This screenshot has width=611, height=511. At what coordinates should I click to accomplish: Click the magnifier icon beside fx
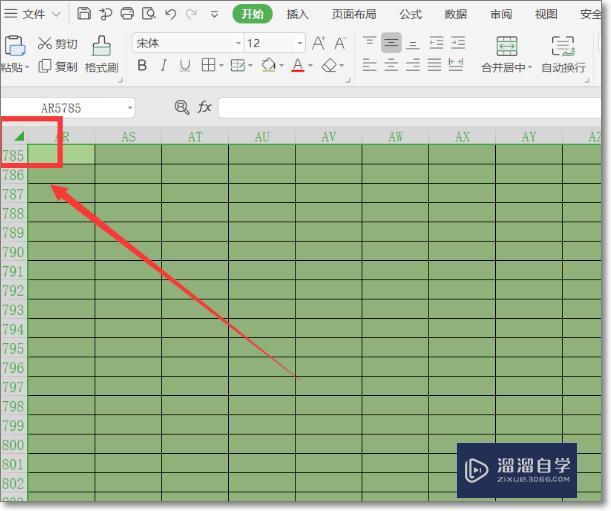182,107
